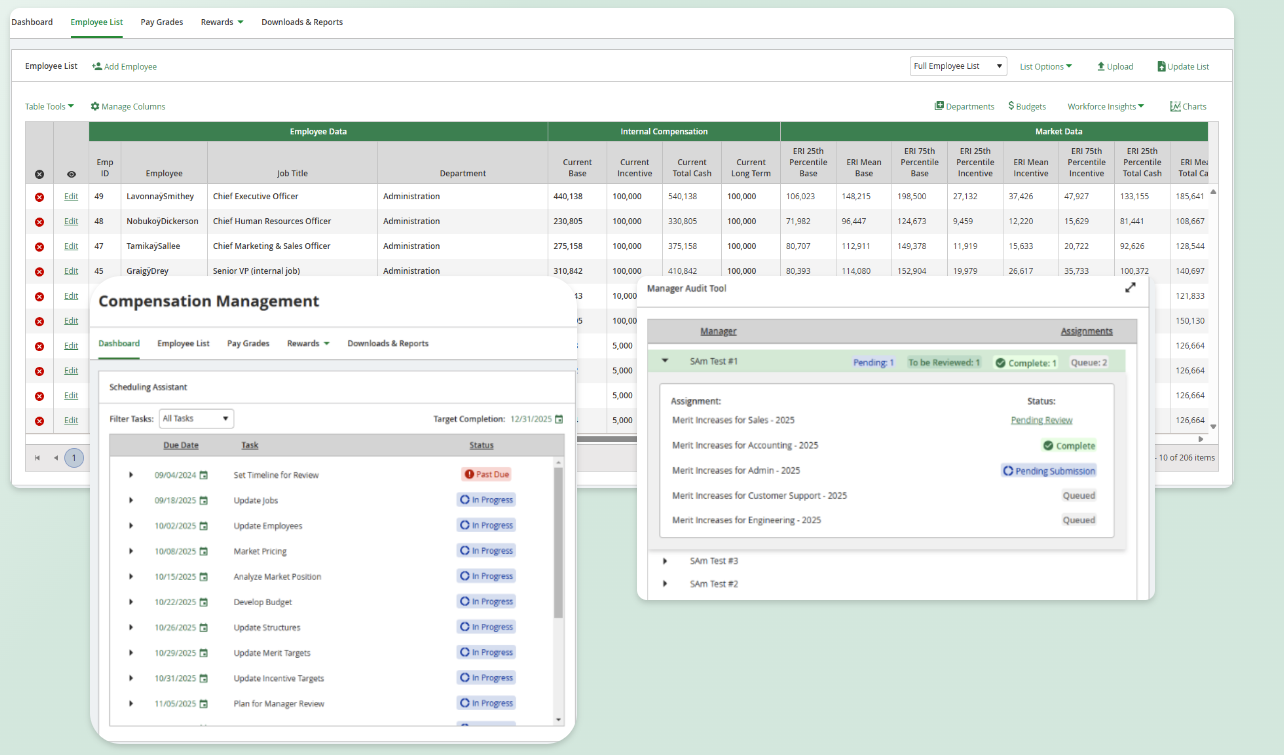Click the Pending Submission status for Admin
The width and height of the screenshot is (1284, 755).
tap(1049, 470)
